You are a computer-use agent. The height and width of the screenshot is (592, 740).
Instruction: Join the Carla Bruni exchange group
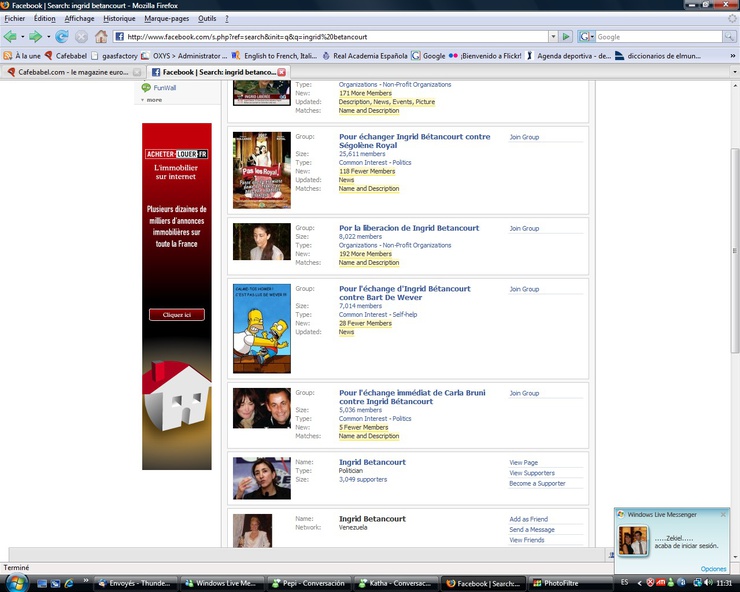(524, 393)
